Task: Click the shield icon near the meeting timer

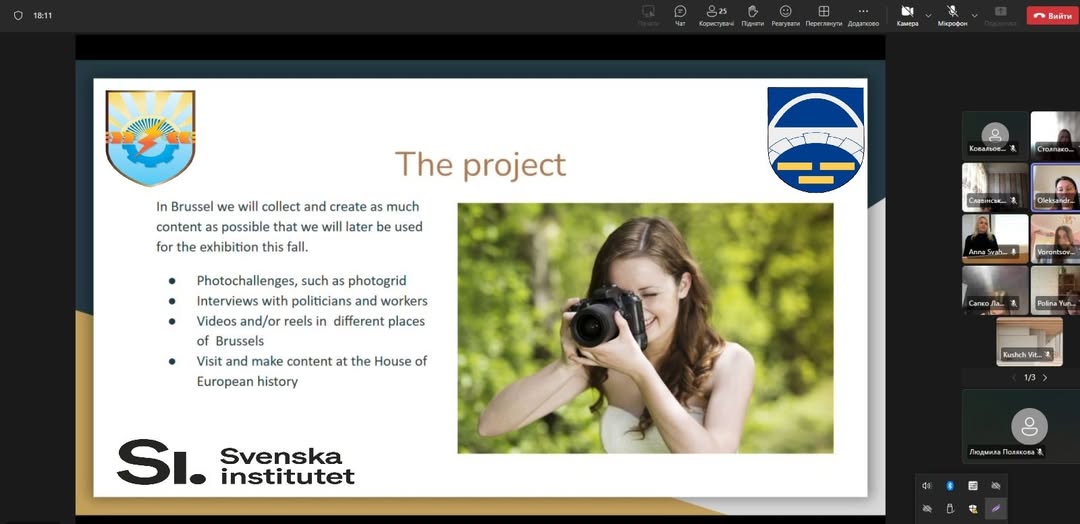Action: click(18, 15)
